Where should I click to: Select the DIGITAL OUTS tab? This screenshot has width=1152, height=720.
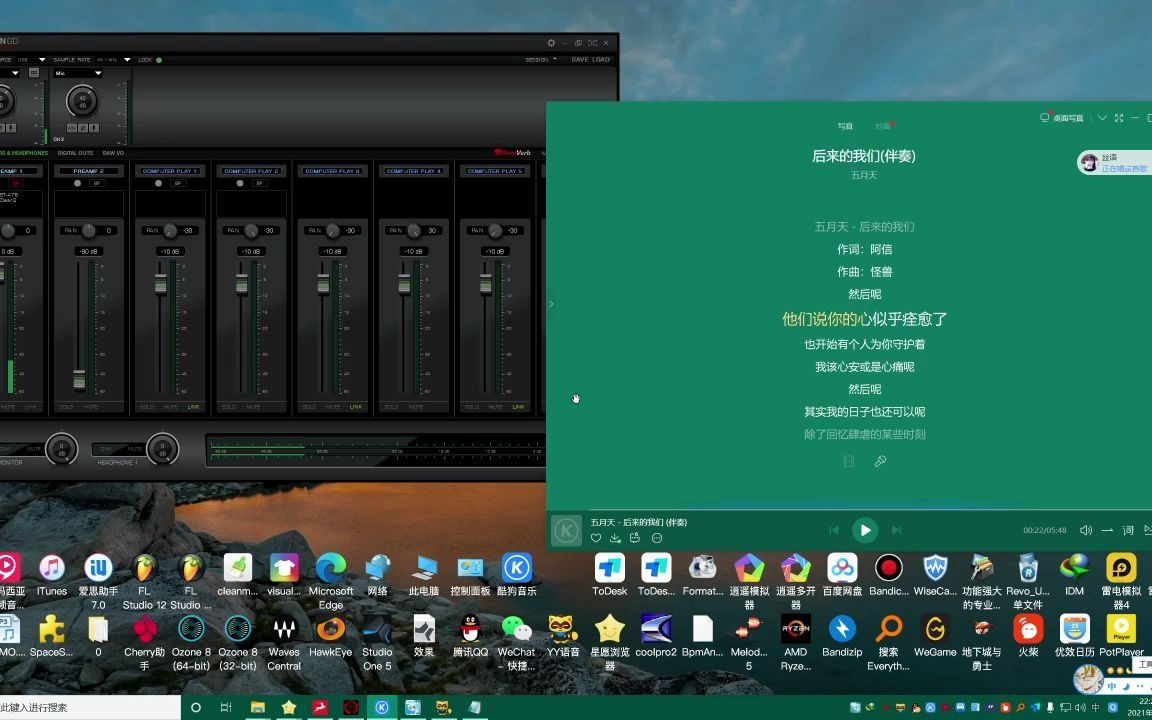pos(76,153)
